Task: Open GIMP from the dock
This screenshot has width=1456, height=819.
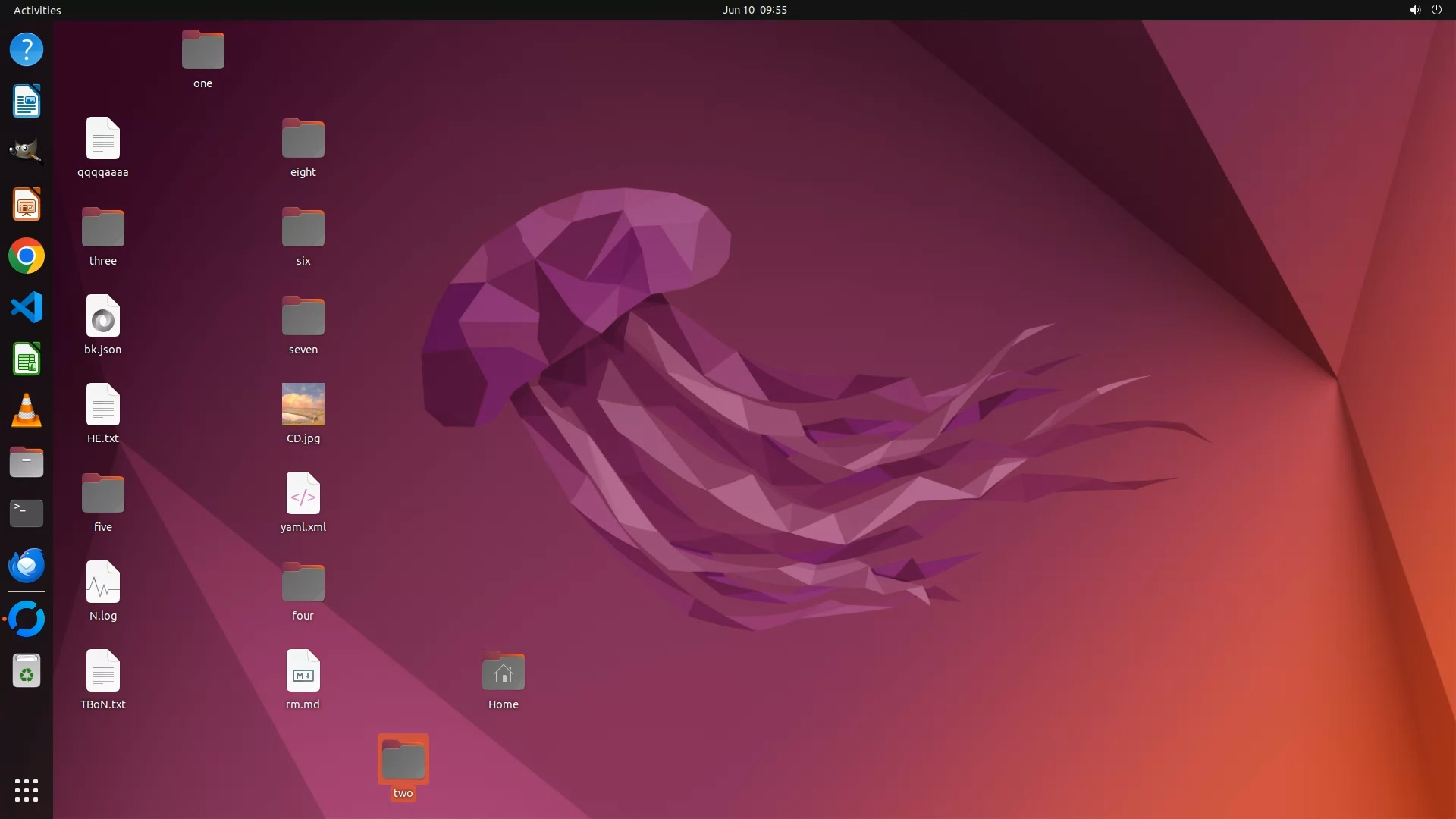Action: tap(27, 152)
